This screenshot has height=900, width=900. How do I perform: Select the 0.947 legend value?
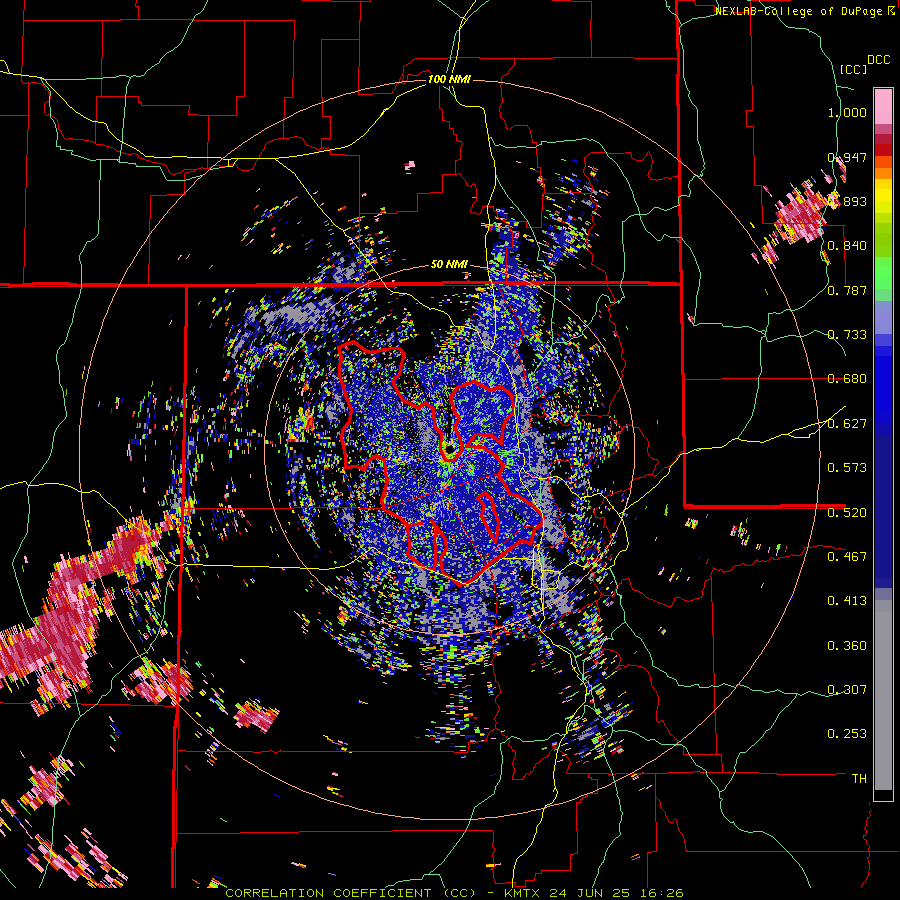[847, 157]
